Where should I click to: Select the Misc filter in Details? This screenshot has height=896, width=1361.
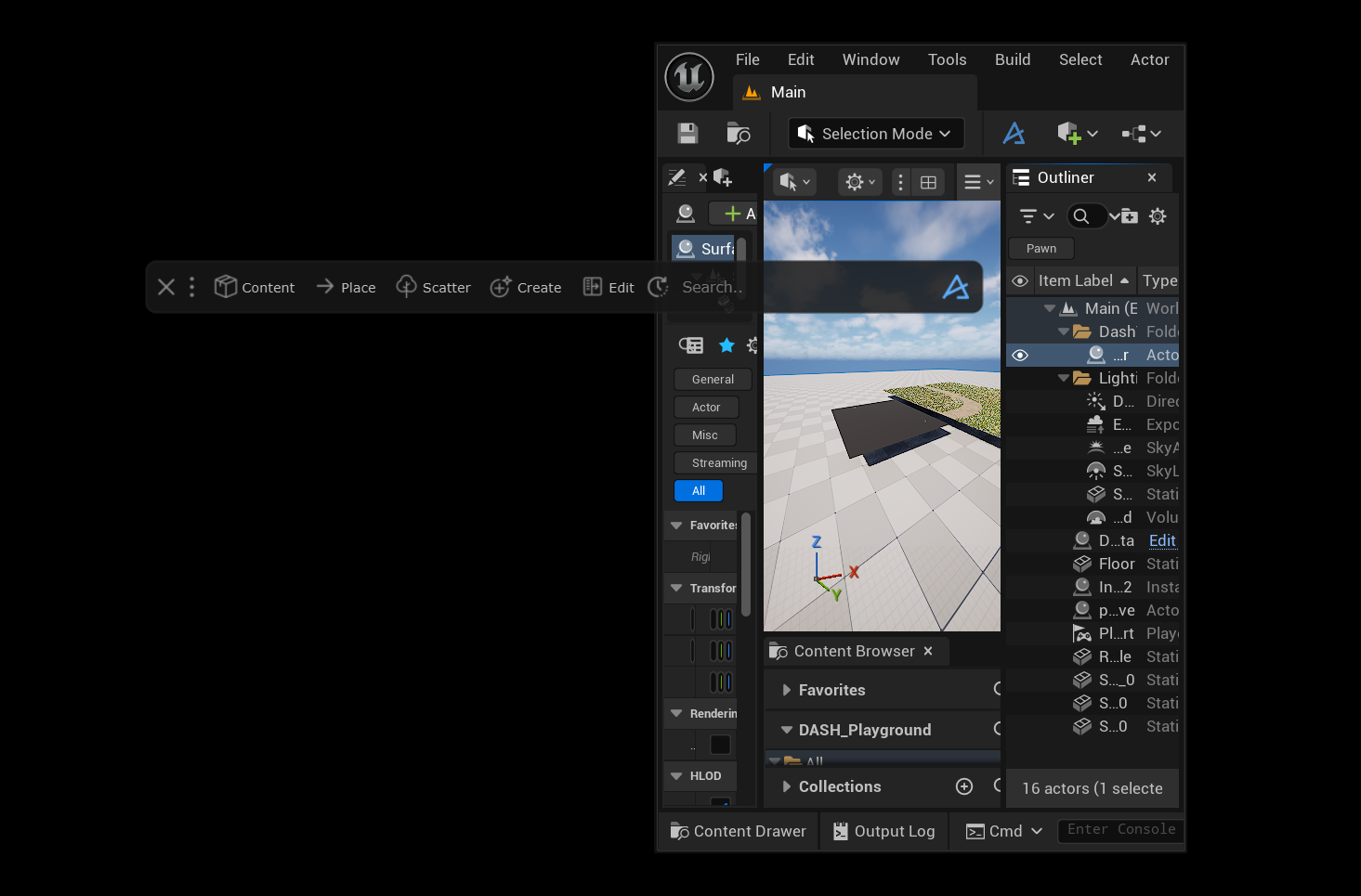[705, 435]
